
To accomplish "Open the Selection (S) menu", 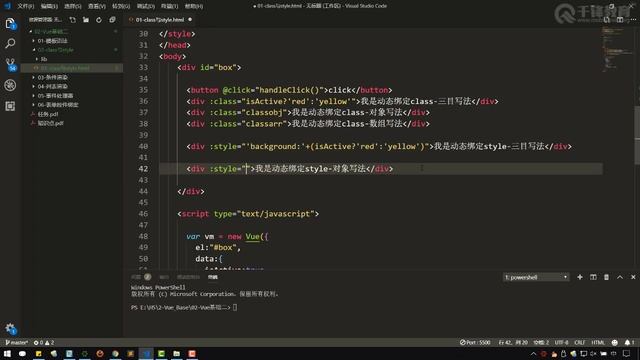I will click(x=73, y=6).
